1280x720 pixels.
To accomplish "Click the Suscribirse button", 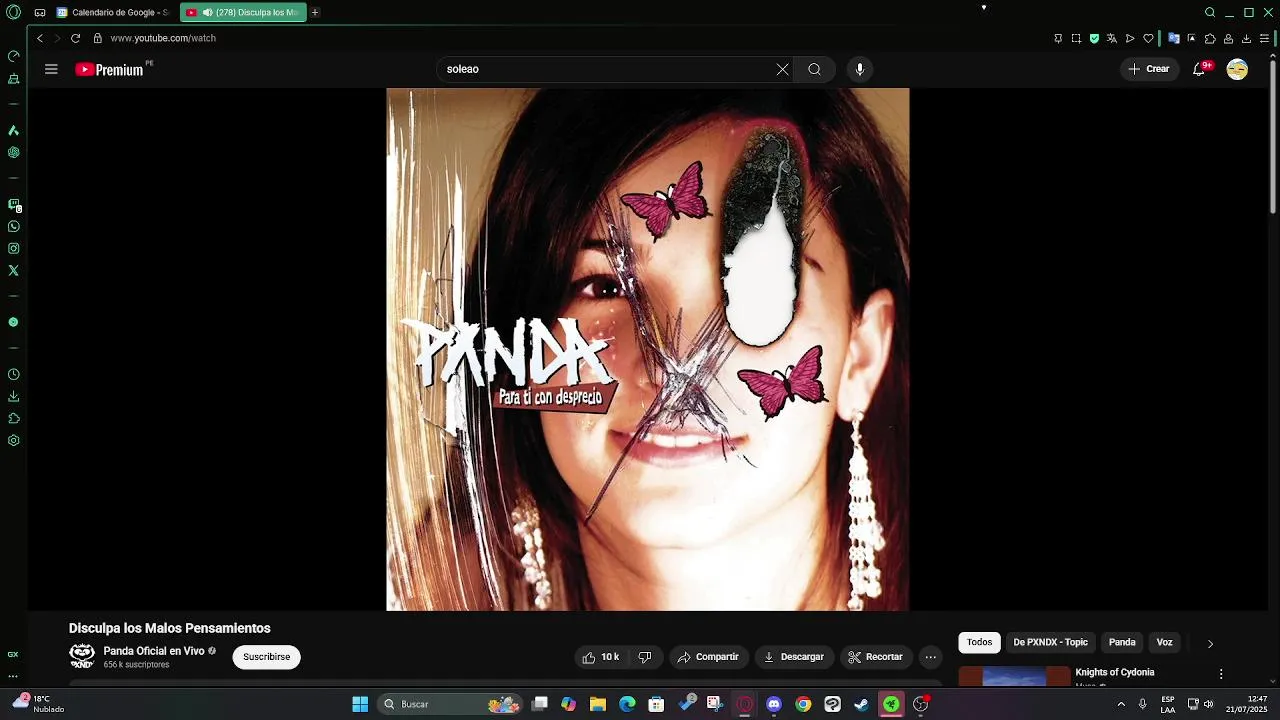I will point(267,657).
